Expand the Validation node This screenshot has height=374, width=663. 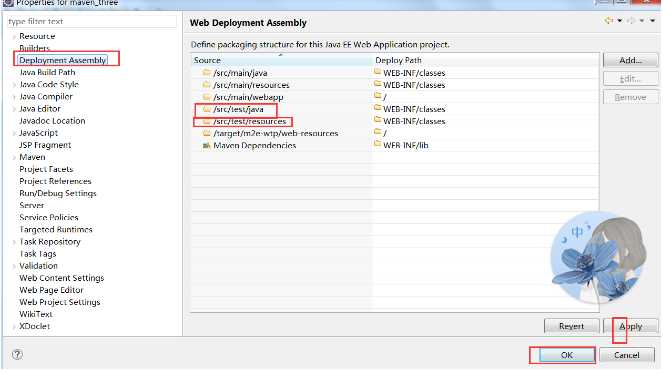coord(14,266)
